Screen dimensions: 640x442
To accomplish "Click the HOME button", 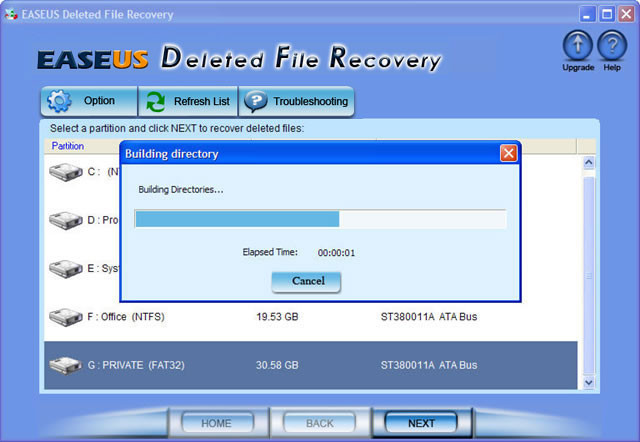I will (x=216, y=423).
